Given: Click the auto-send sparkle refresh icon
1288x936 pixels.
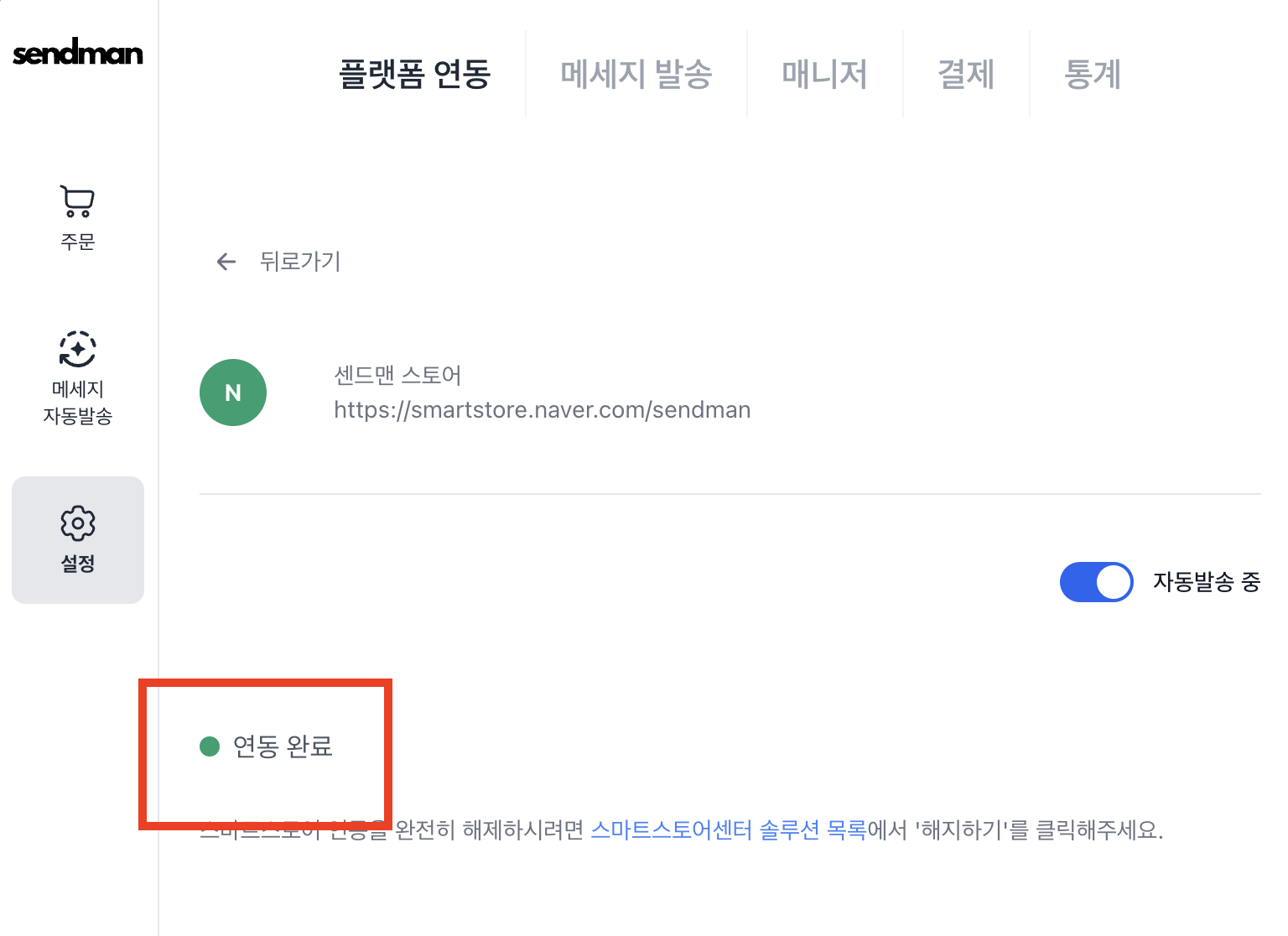Looking at the screenshot, I should pos(77,349).
